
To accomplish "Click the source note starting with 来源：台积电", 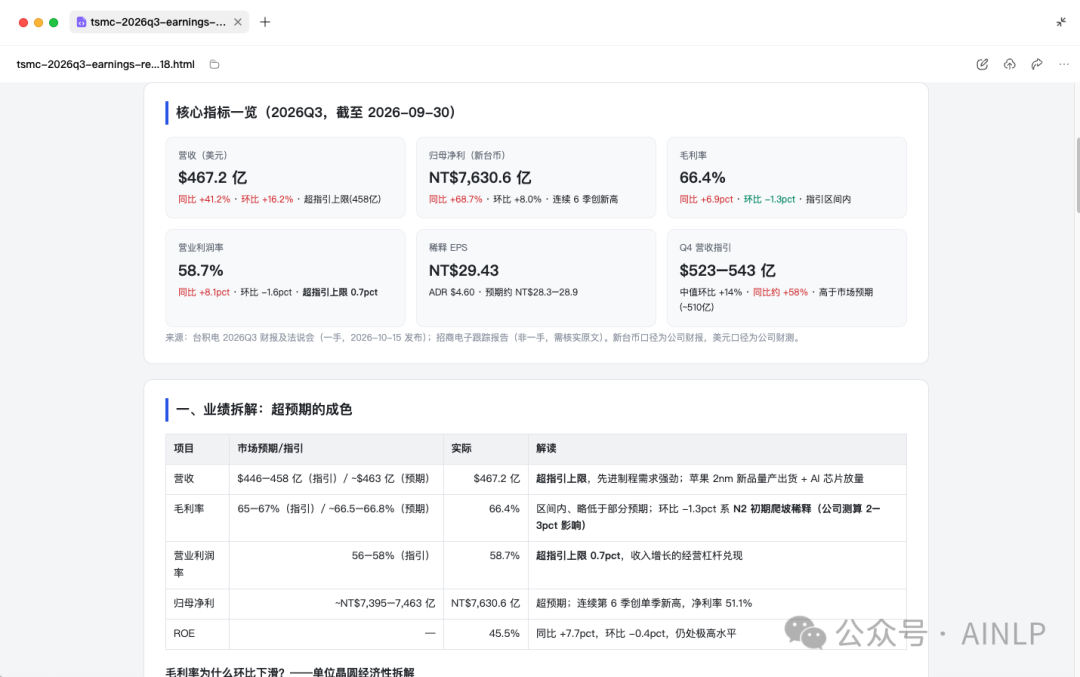I will point(484,337).
